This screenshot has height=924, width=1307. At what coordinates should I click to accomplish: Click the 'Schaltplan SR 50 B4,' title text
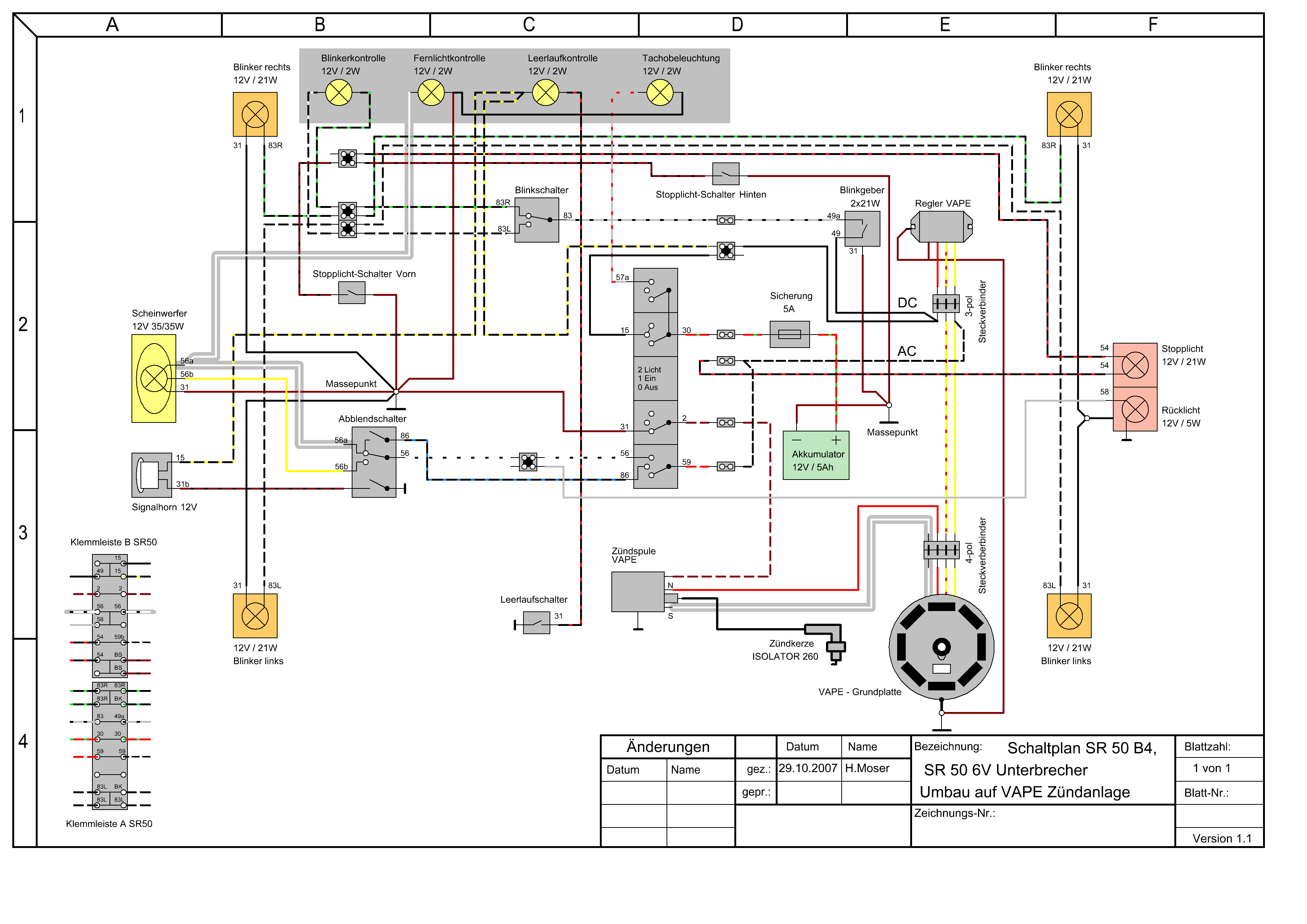click(1082, 747)
